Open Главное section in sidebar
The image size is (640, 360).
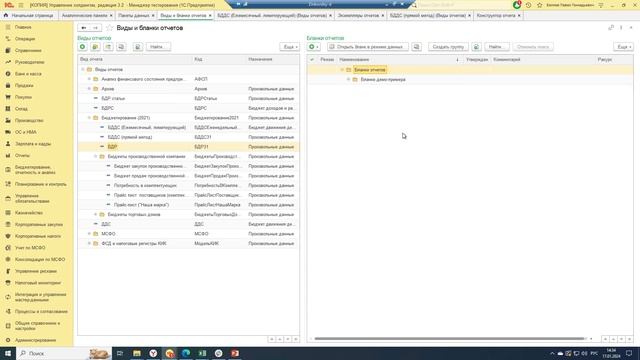23,27
